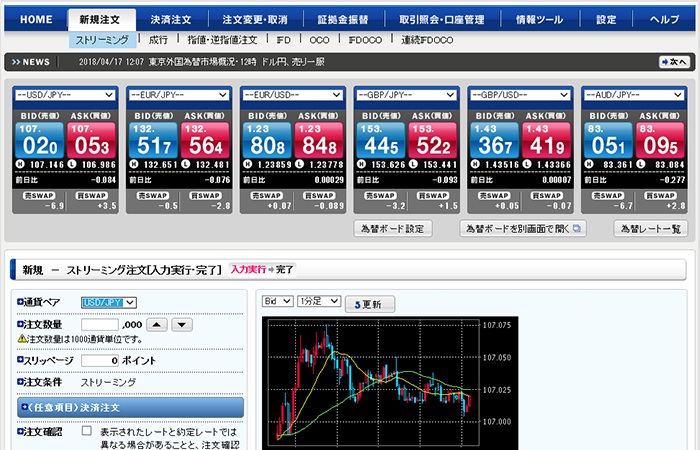Click the 更新 chart refresh button
The height and width of the screenshot is (450, 700).
[x=370, y=304]
